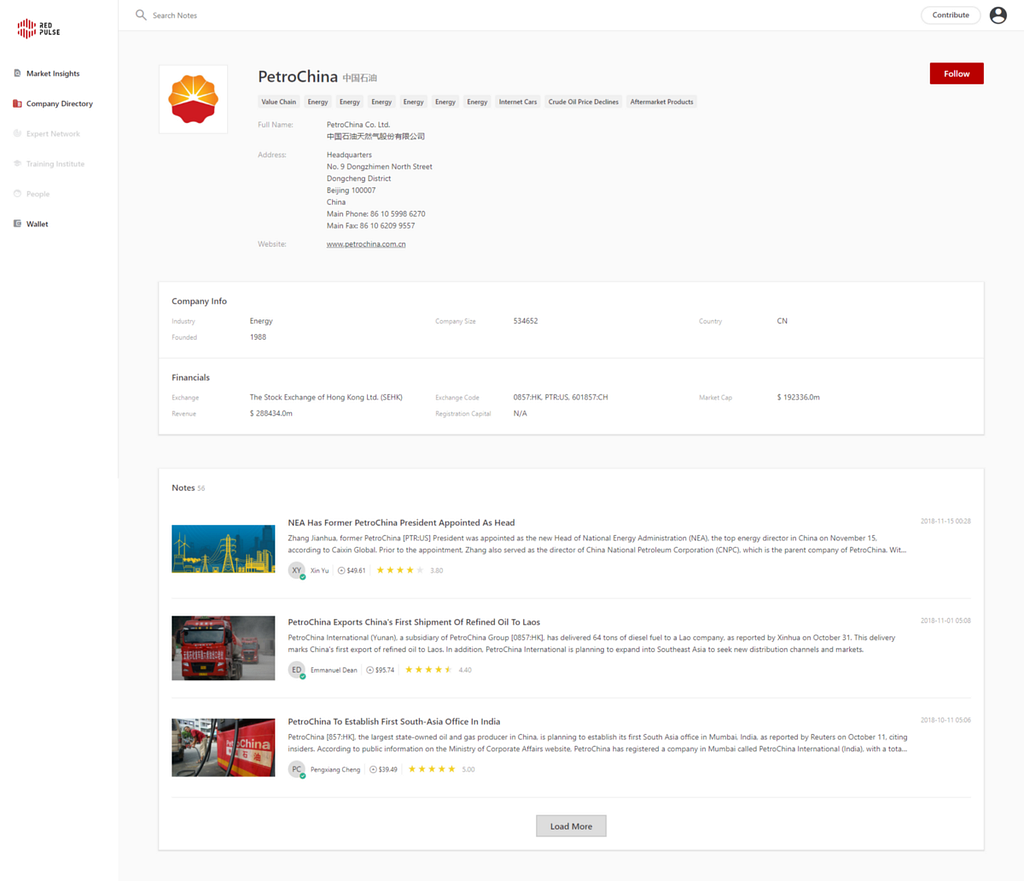This screenshot has width=1024, height=881.
Task: Click the timestamp 2018-10-11 05:06
Action: coord(946,720)
